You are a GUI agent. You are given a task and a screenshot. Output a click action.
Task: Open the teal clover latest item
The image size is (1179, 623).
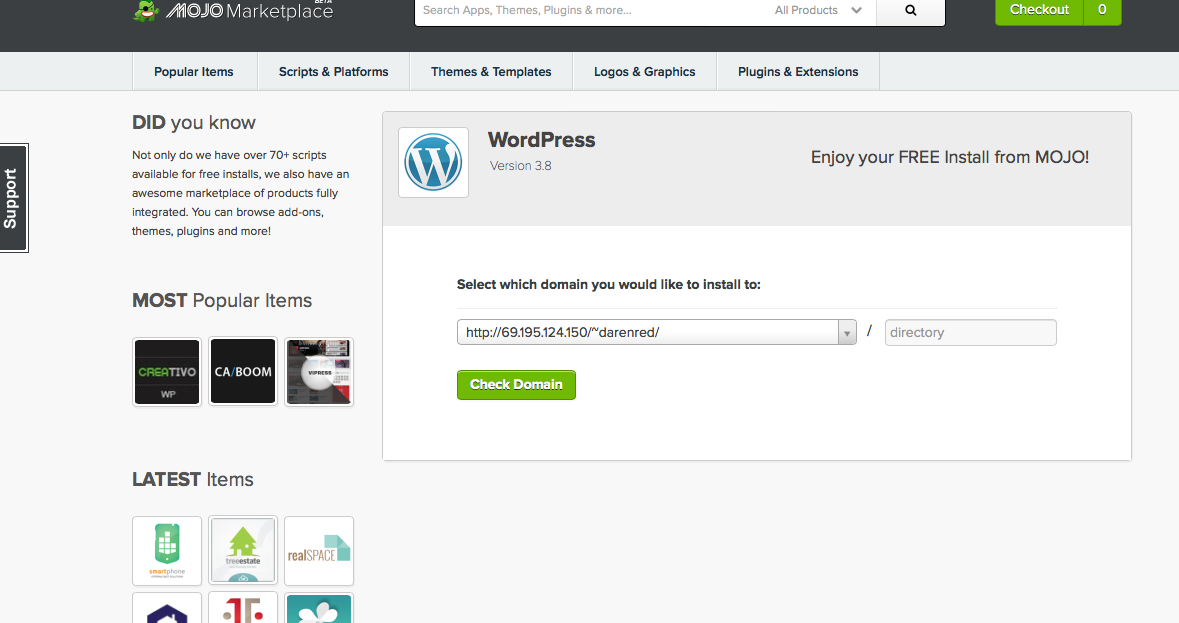319,608
